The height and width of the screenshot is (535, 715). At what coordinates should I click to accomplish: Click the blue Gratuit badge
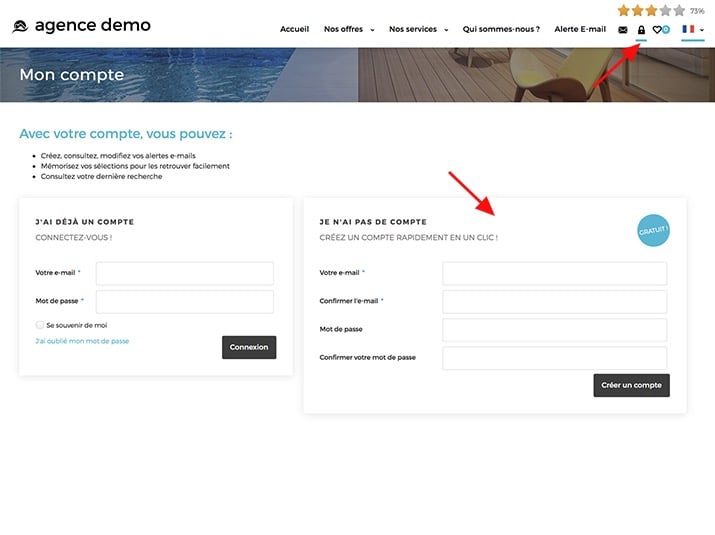pos(653,229)
